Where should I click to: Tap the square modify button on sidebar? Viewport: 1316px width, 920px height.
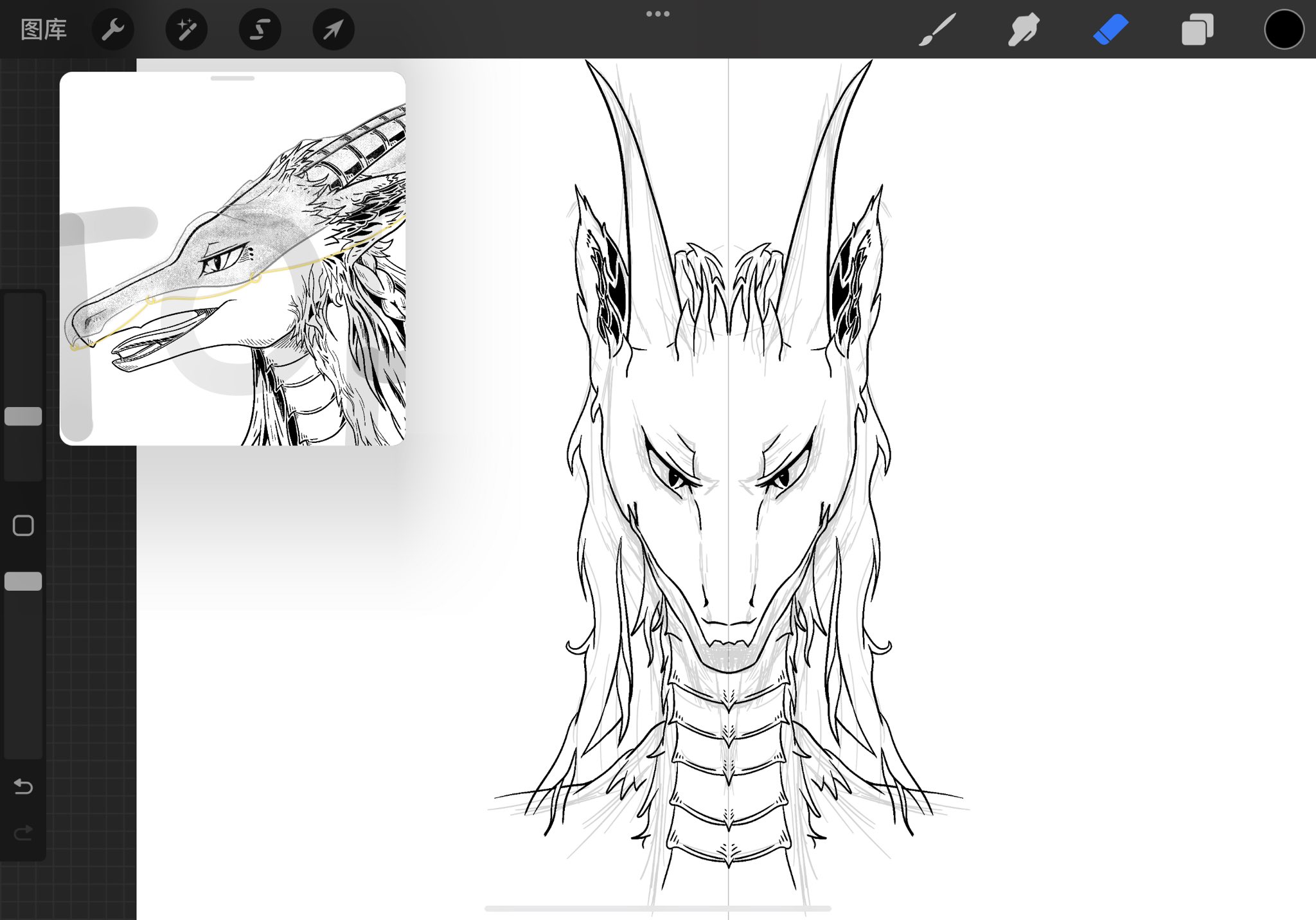click(x=23, y=526)
